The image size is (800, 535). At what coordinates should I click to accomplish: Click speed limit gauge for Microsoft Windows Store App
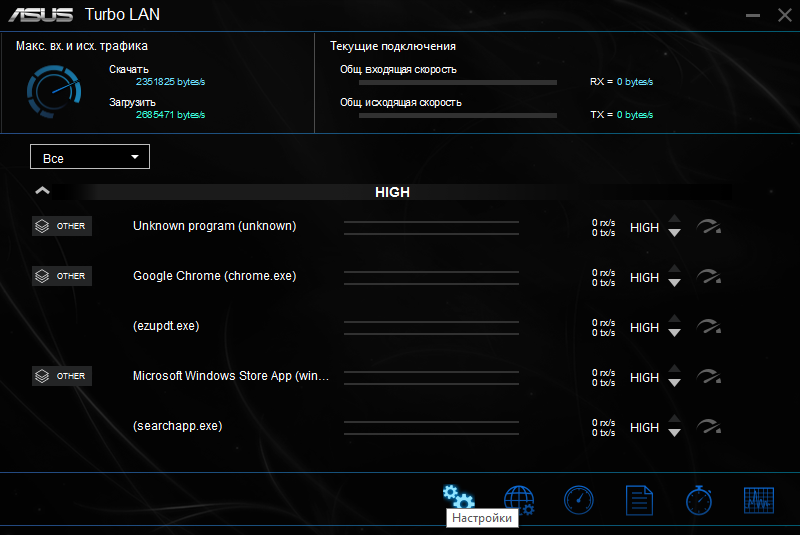709,376
